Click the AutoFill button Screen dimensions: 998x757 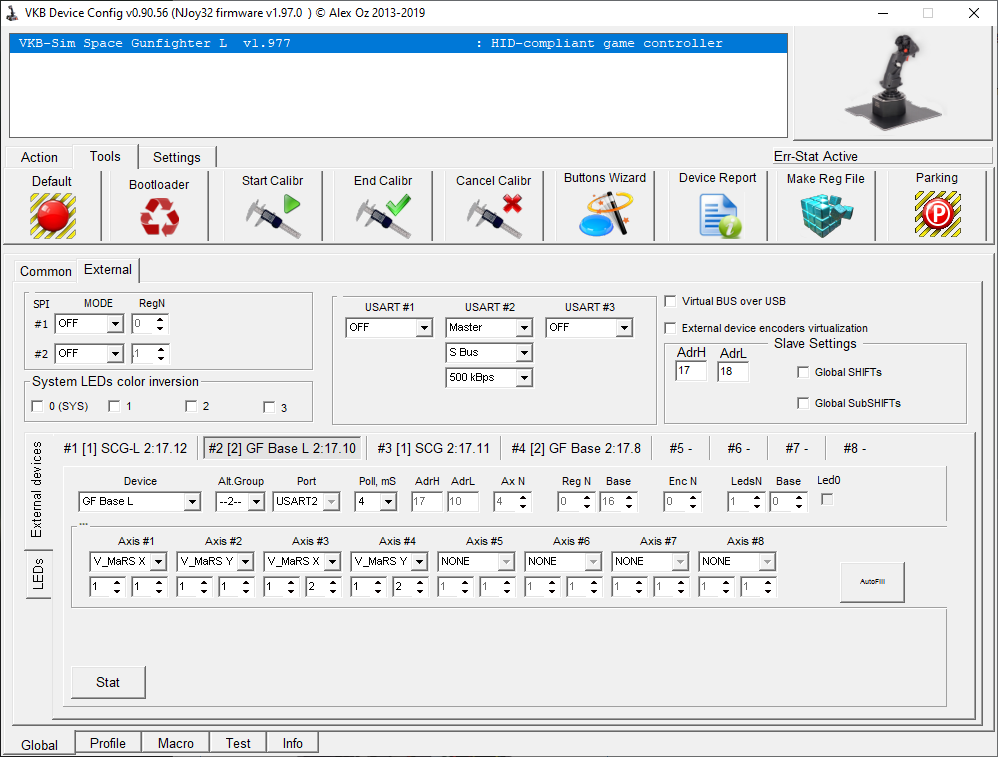coord(872,582)
